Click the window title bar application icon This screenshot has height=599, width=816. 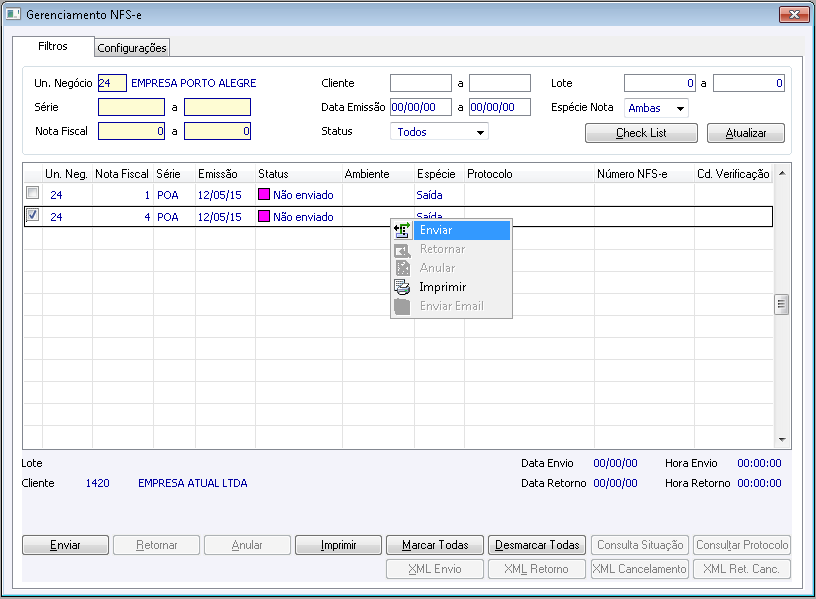click(x=13, y=14)
